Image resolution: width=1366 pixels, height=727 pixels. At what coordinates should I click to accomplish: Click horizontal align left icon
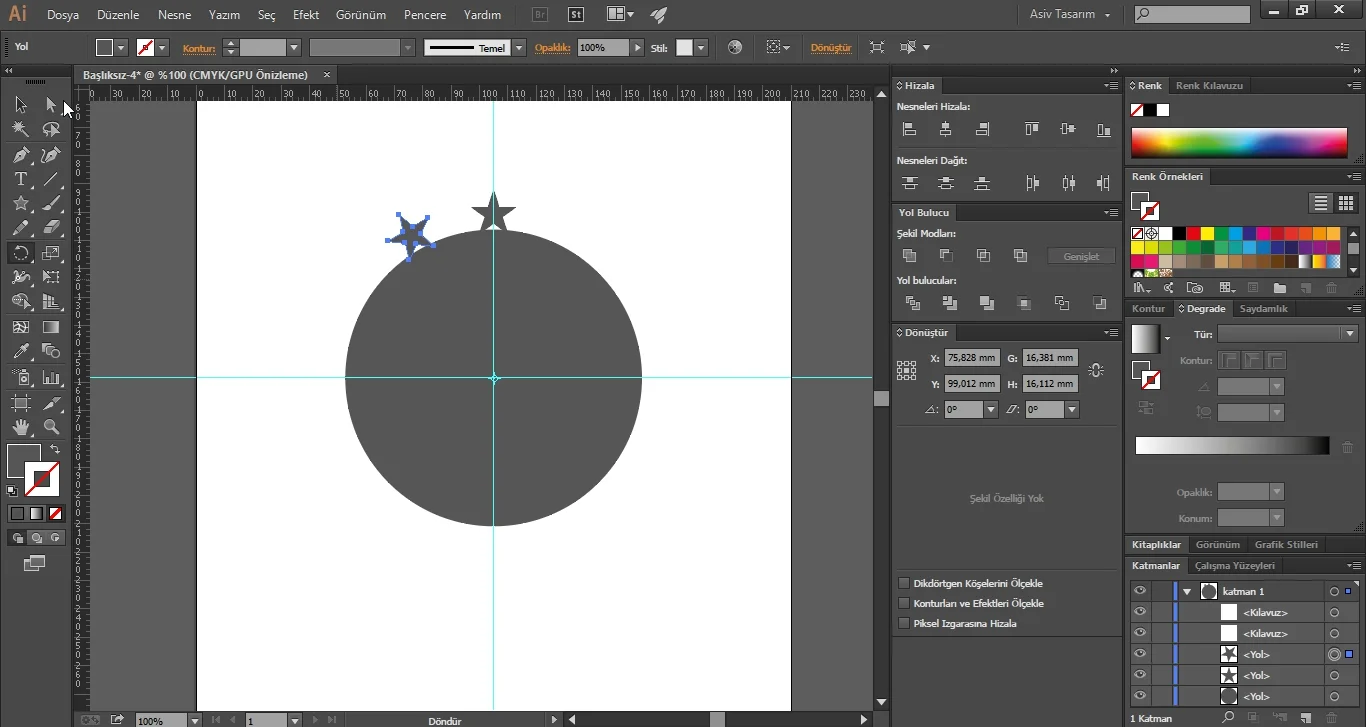tap(909, 129)
